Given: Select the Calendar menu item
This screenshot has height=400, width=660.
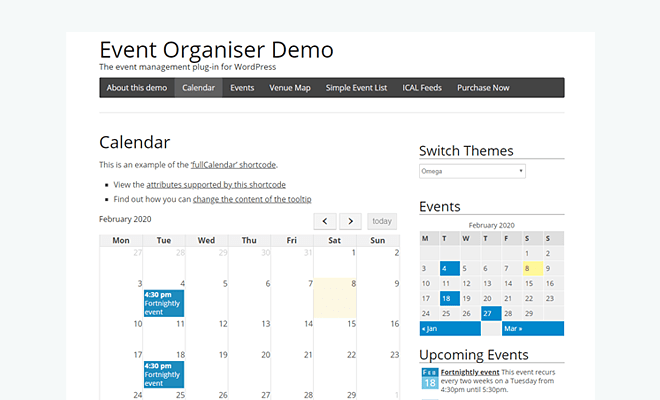Looking at the screenshot, I should (198, 88).
